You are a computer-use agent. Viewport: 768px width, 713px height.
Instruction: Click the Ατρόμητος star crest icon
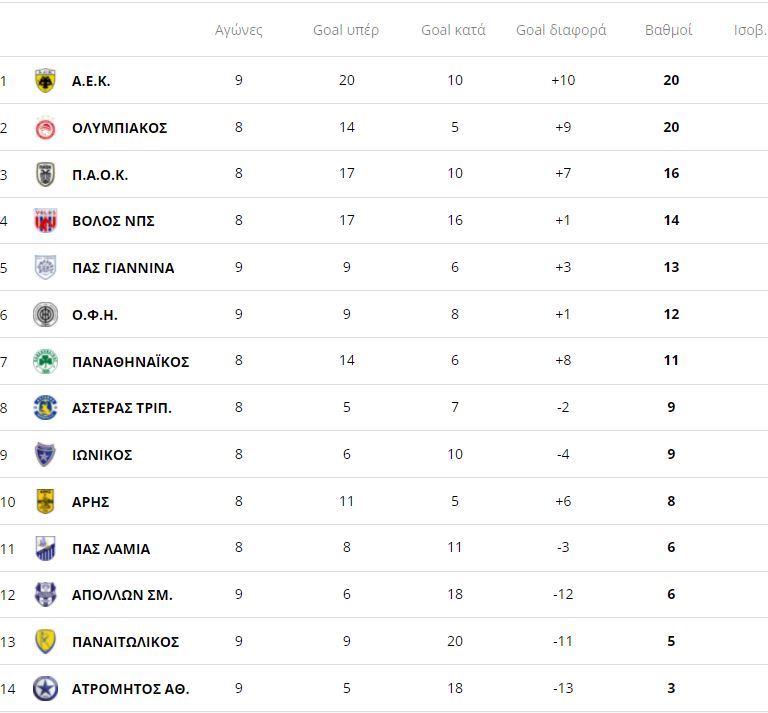click(x=45, y=688)
